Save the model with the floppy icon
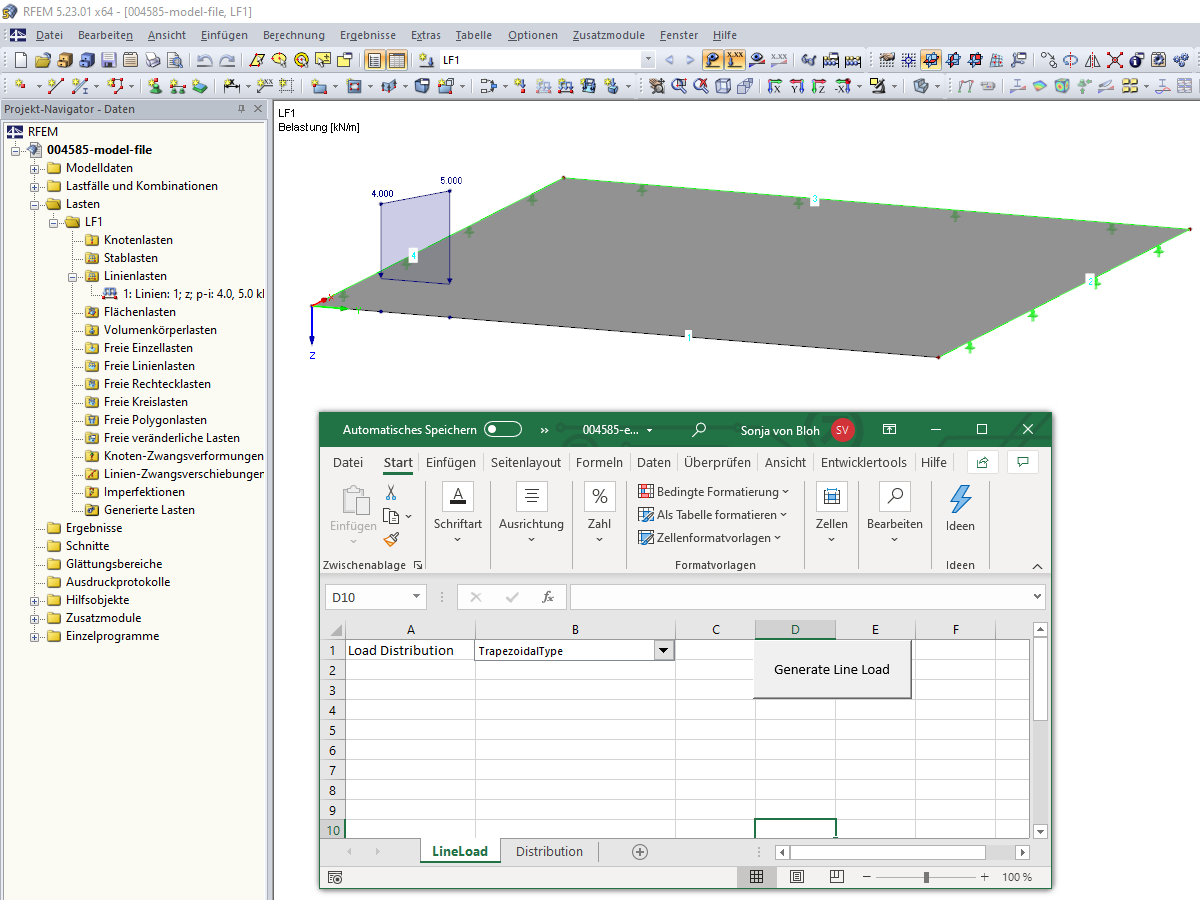The width and height of the screenshot is (1200, 900). point(109,60)
